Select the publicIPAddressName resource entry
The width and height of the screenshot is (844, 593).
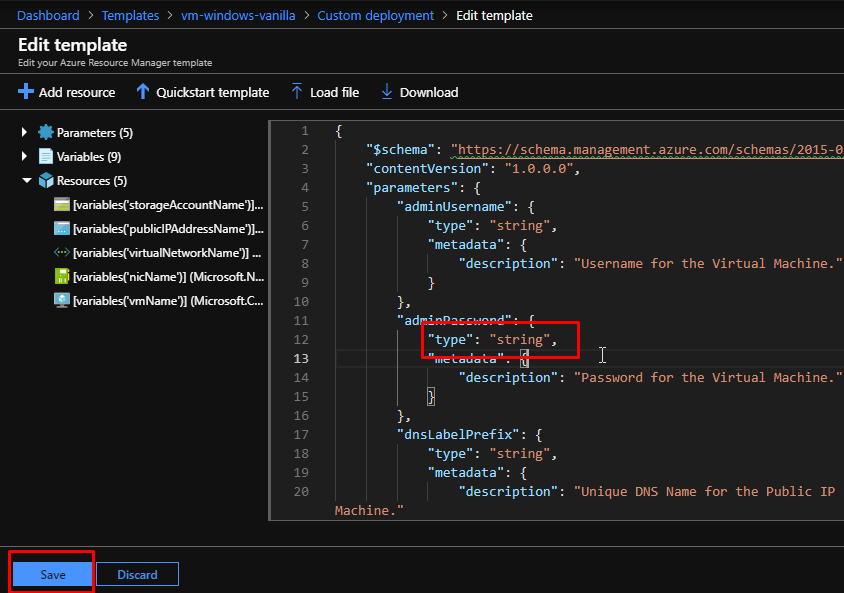coord(168,229)
